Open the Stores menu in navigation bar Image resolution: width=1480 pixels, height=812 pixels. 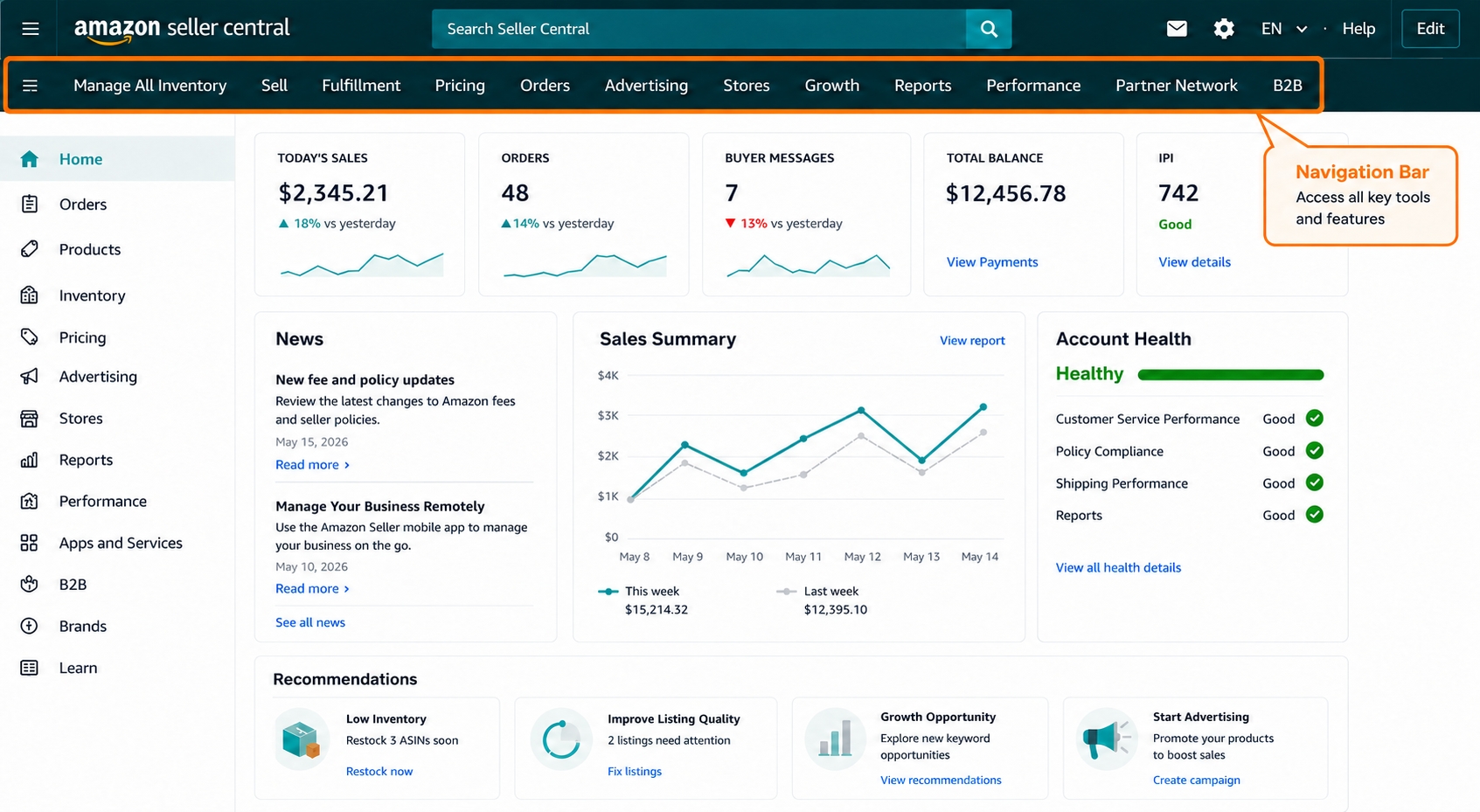(x=747, y=86)
